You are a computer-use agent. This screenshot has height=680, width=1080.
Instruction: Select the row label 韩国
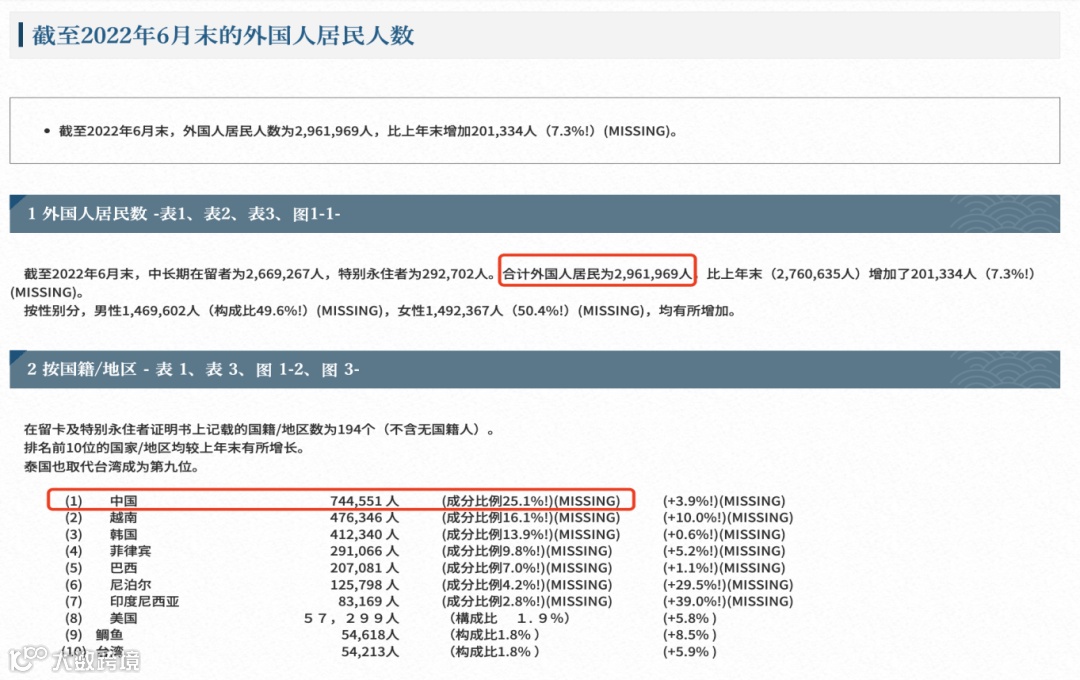pos(123,535)
